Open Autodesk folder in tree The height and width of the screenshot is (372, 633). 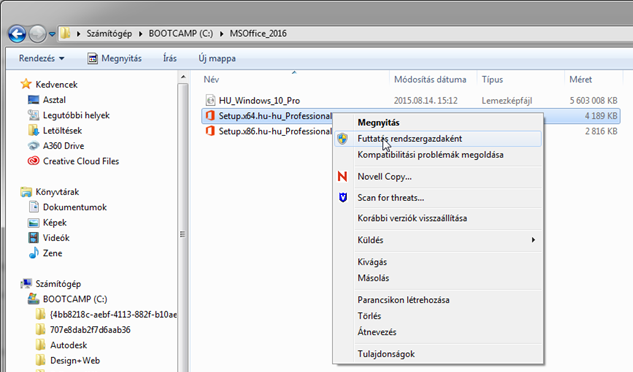click(68, 345)
